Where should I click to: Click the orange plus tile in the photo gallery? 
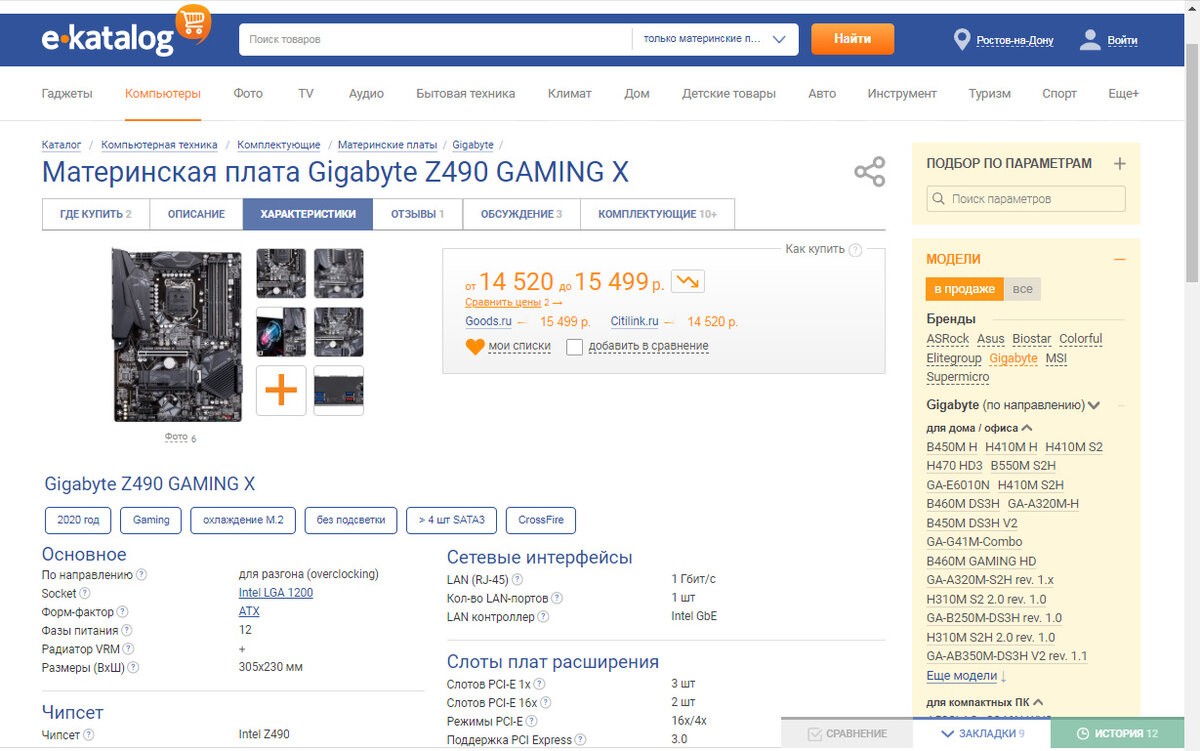tap(281, 391)
